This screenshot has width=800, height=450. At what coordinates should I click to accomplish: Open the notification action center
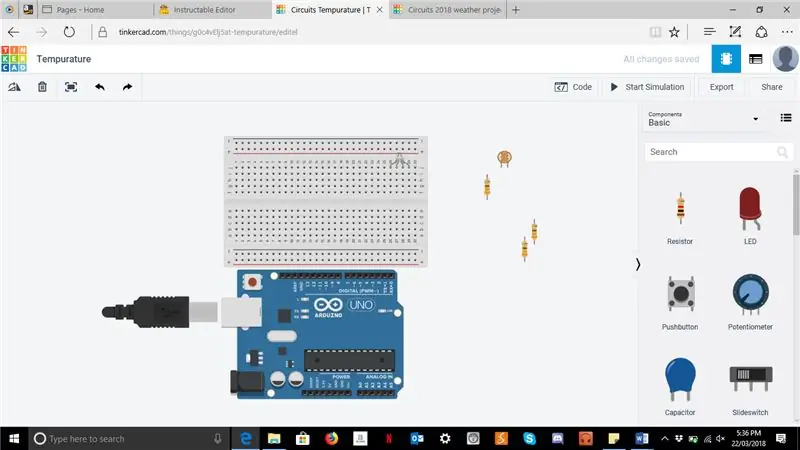click(x=781, y=438)
